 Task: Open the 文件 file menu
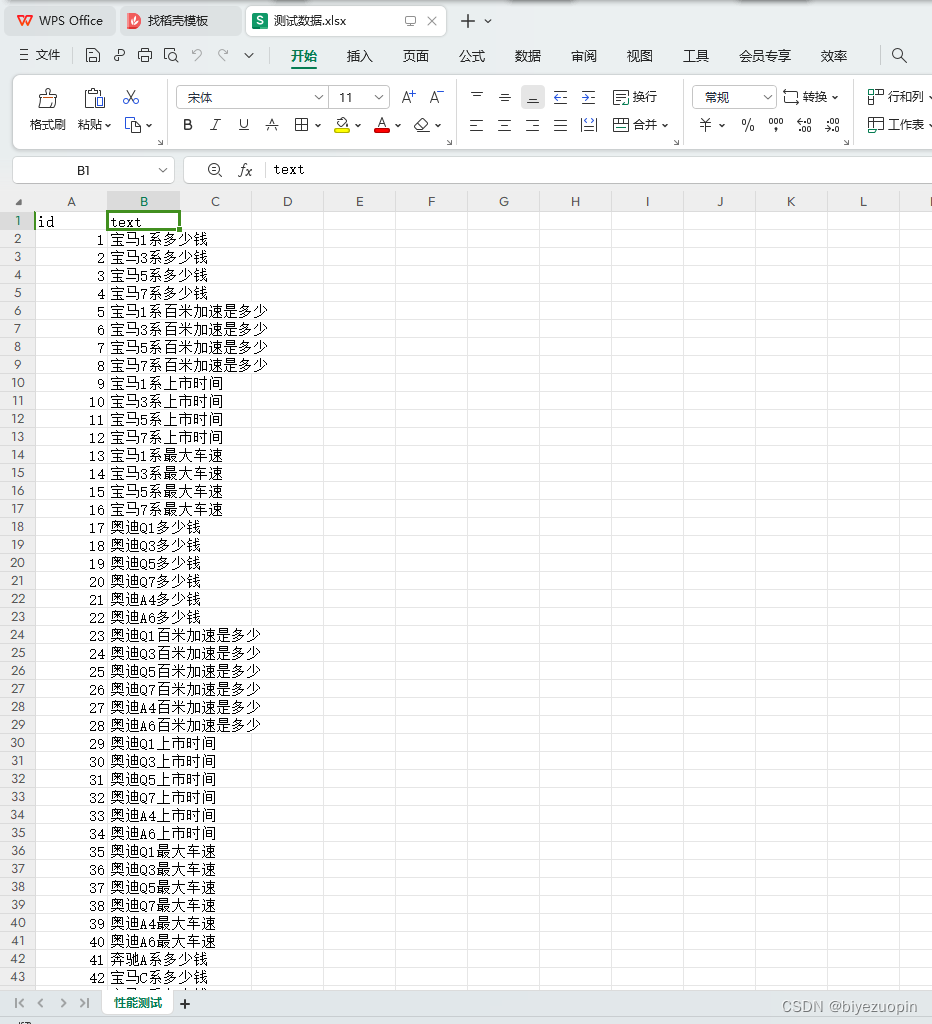(40, 55)
